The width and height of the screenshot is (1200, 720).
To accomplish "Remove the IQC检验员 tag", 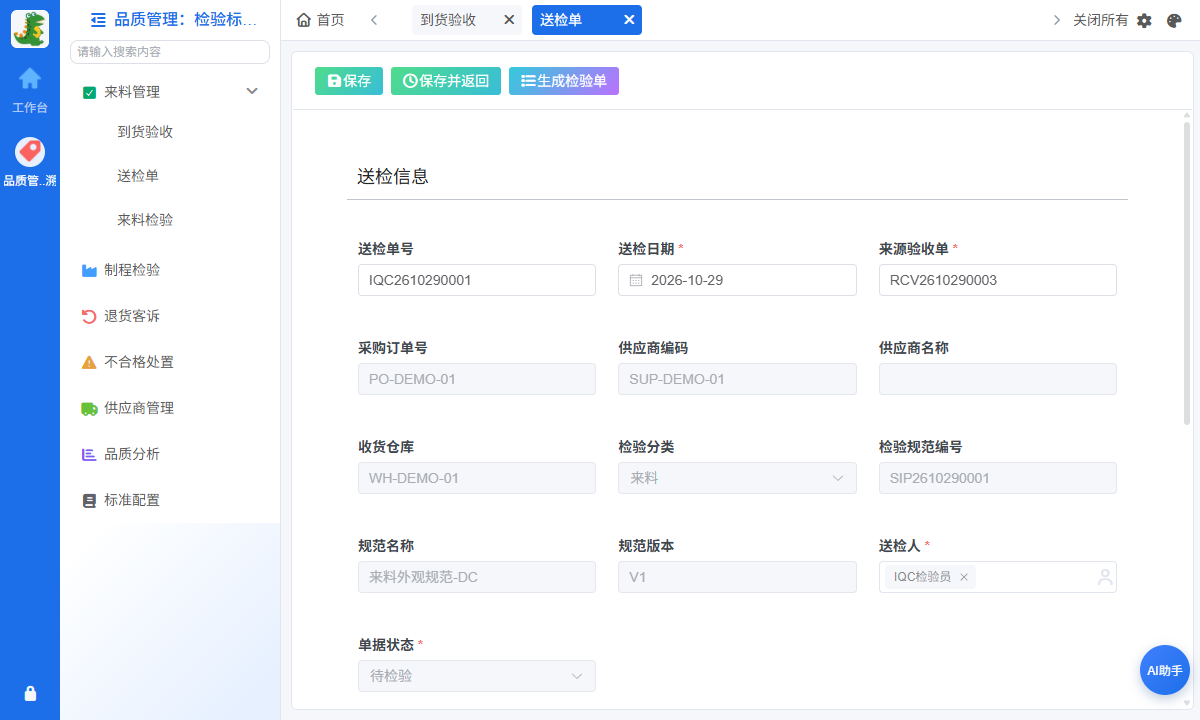I will click(x=964, y=577).
